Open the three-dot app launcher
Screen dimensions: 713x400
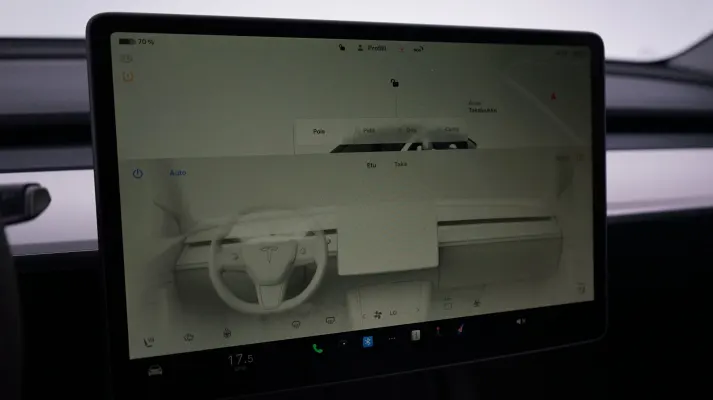pos(392,338)
